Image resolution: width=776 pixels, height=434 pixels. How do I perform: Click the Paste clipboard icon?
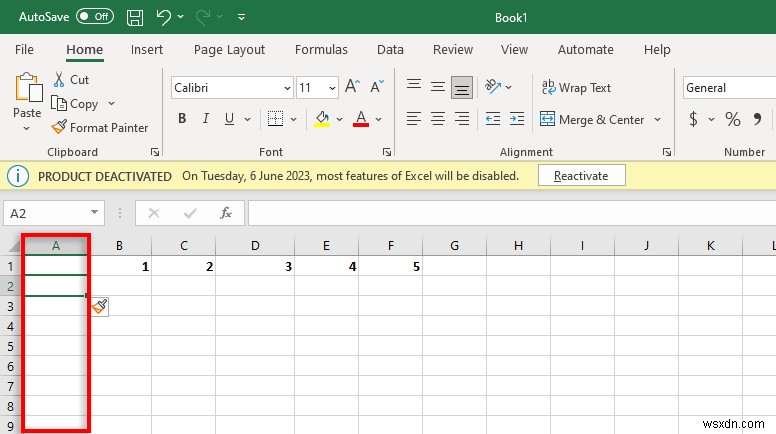click(x=28, y=87)
